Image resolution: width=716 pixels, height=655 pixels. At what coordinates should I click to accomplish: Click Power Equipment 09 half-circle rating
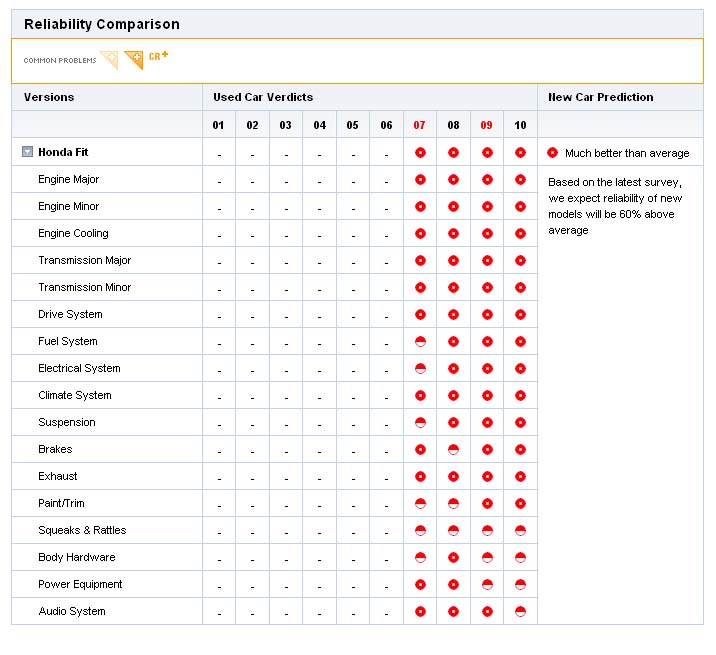[x=487, y=584]
